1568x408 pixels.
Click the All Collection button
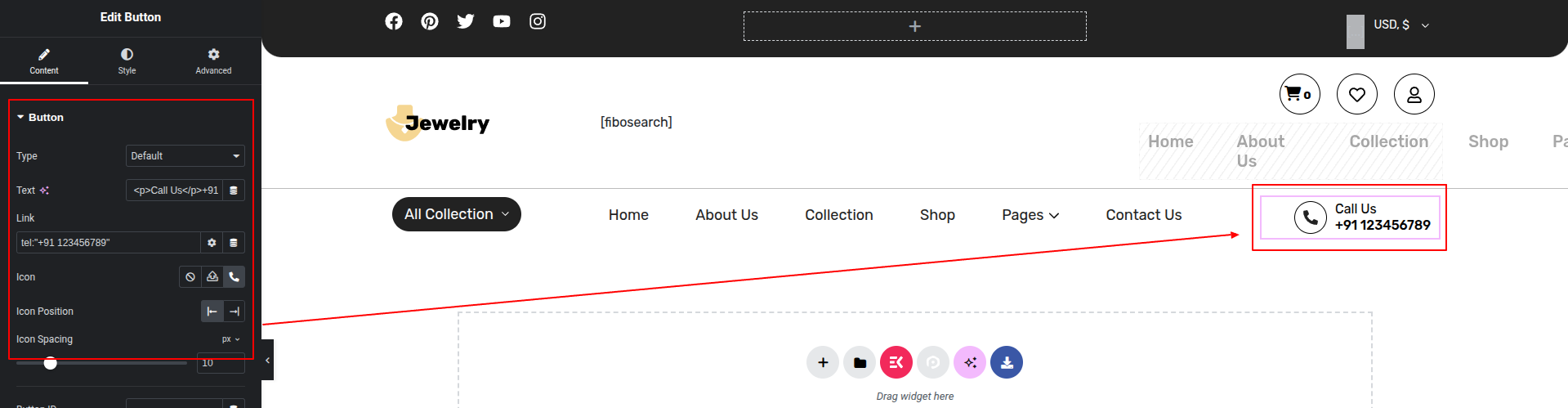point(456,214)
